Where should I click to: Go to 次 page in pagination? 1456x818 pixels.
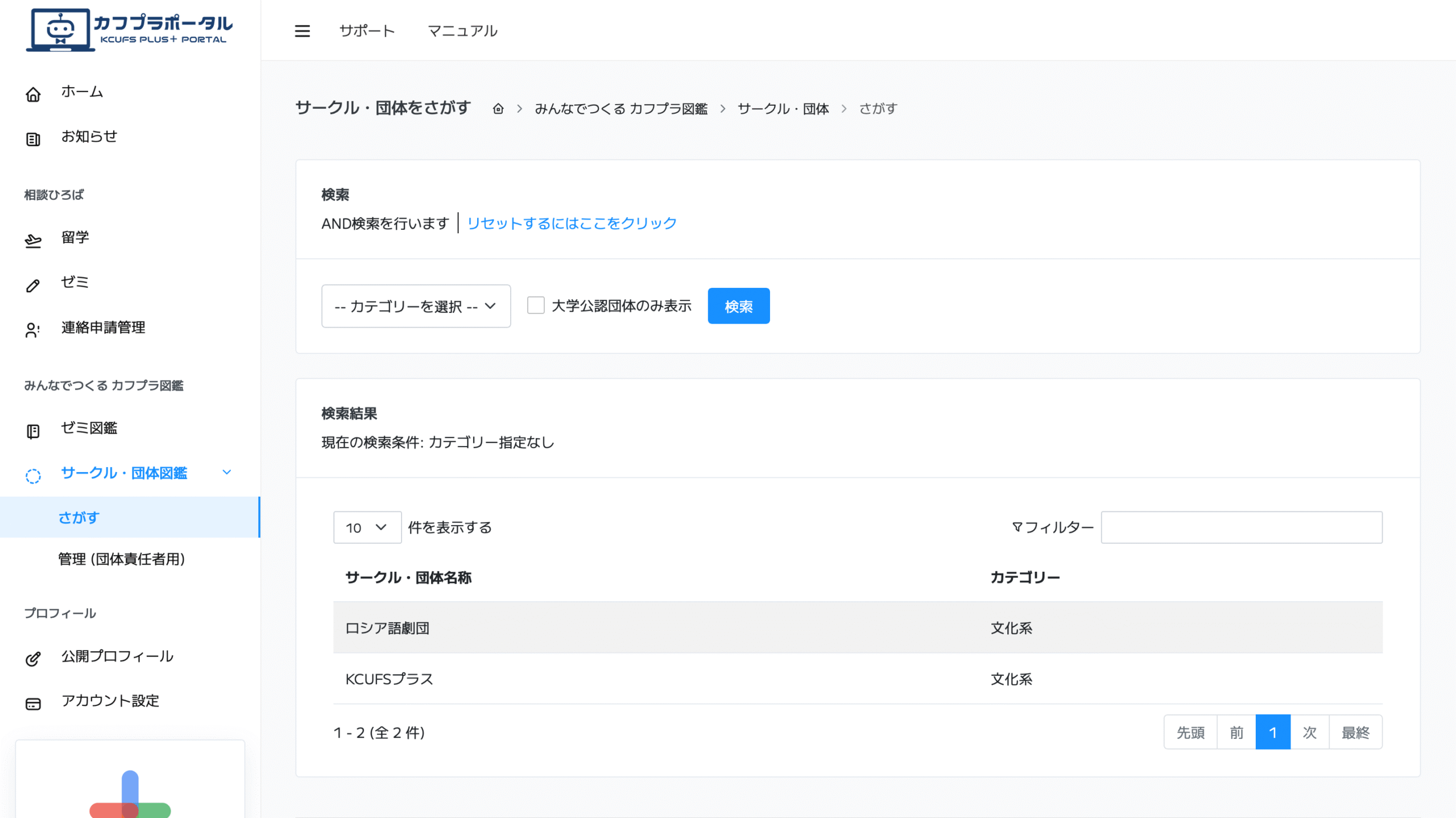point(1309,732)
